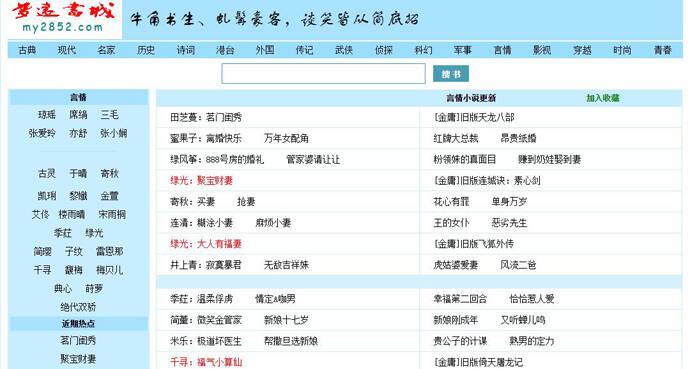Open the novel 管家婆请让让
The height and width of the screenshot is (369, 690).
click(313, 160)
